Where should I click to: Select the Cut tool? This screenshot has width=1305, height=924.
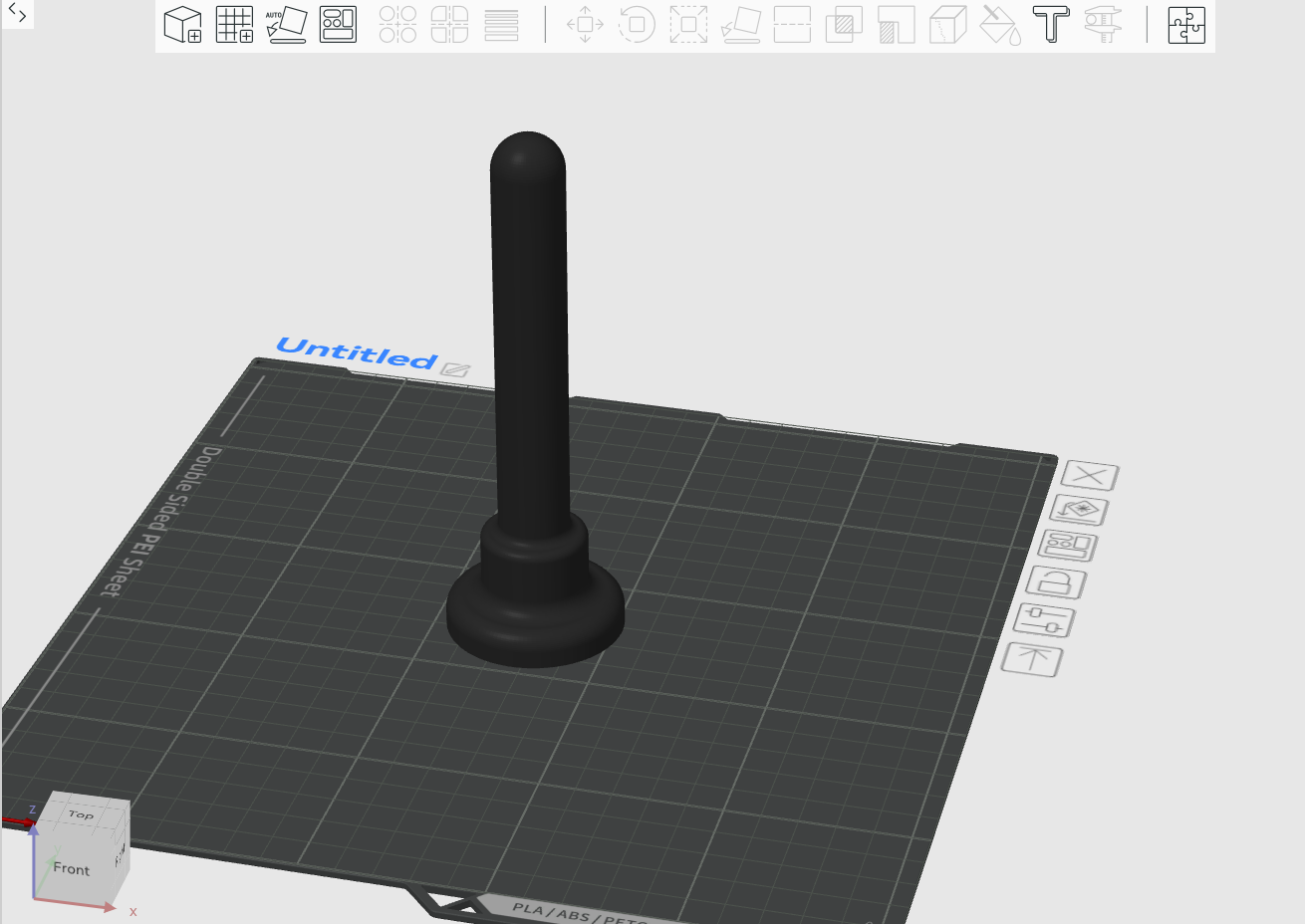coord(792,25)
